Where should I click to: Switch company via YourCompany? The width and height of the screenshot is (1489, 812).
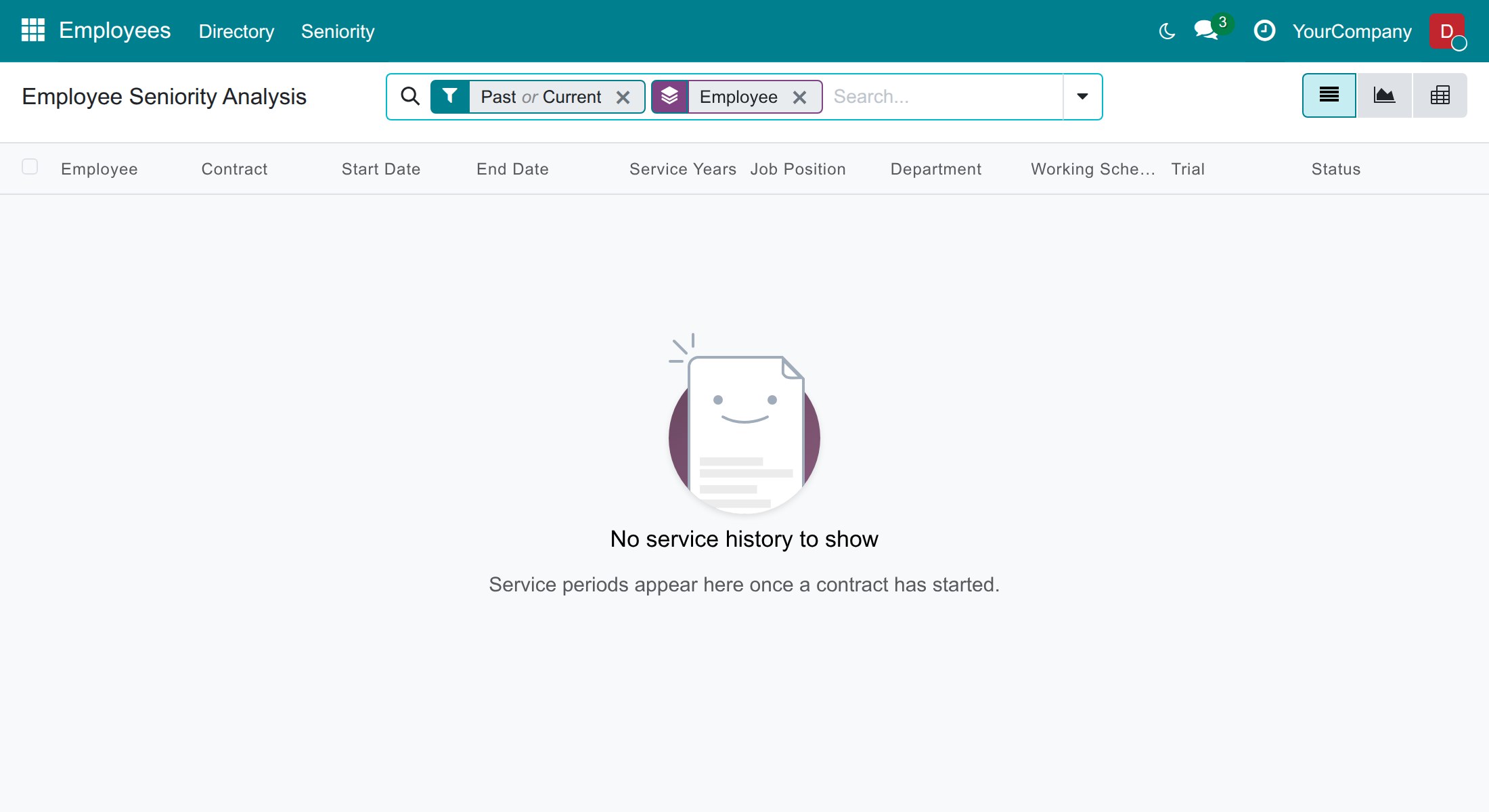coord(1352,31)
